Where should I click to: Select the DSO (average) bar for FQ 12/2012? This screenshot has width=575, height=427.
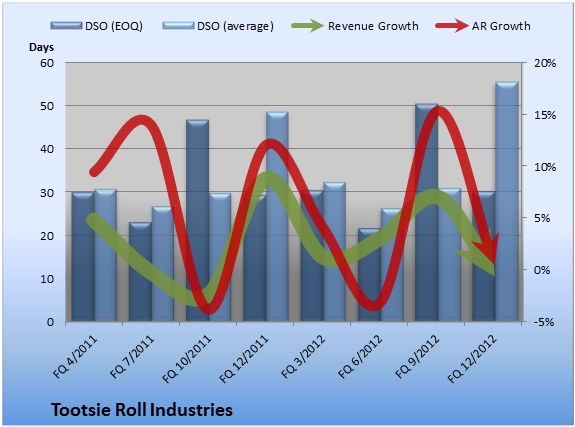tap(506, 202)
